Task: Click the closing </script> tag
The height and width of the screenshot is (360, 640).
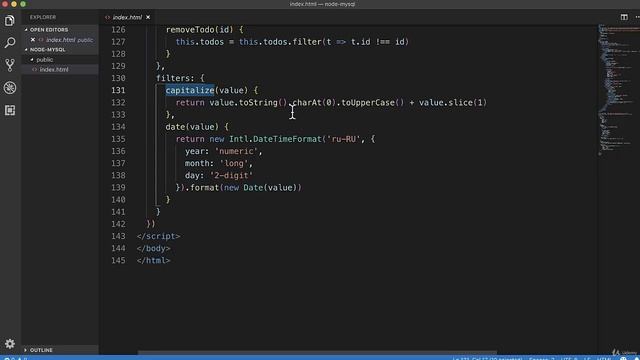Action: pos(158,236)
